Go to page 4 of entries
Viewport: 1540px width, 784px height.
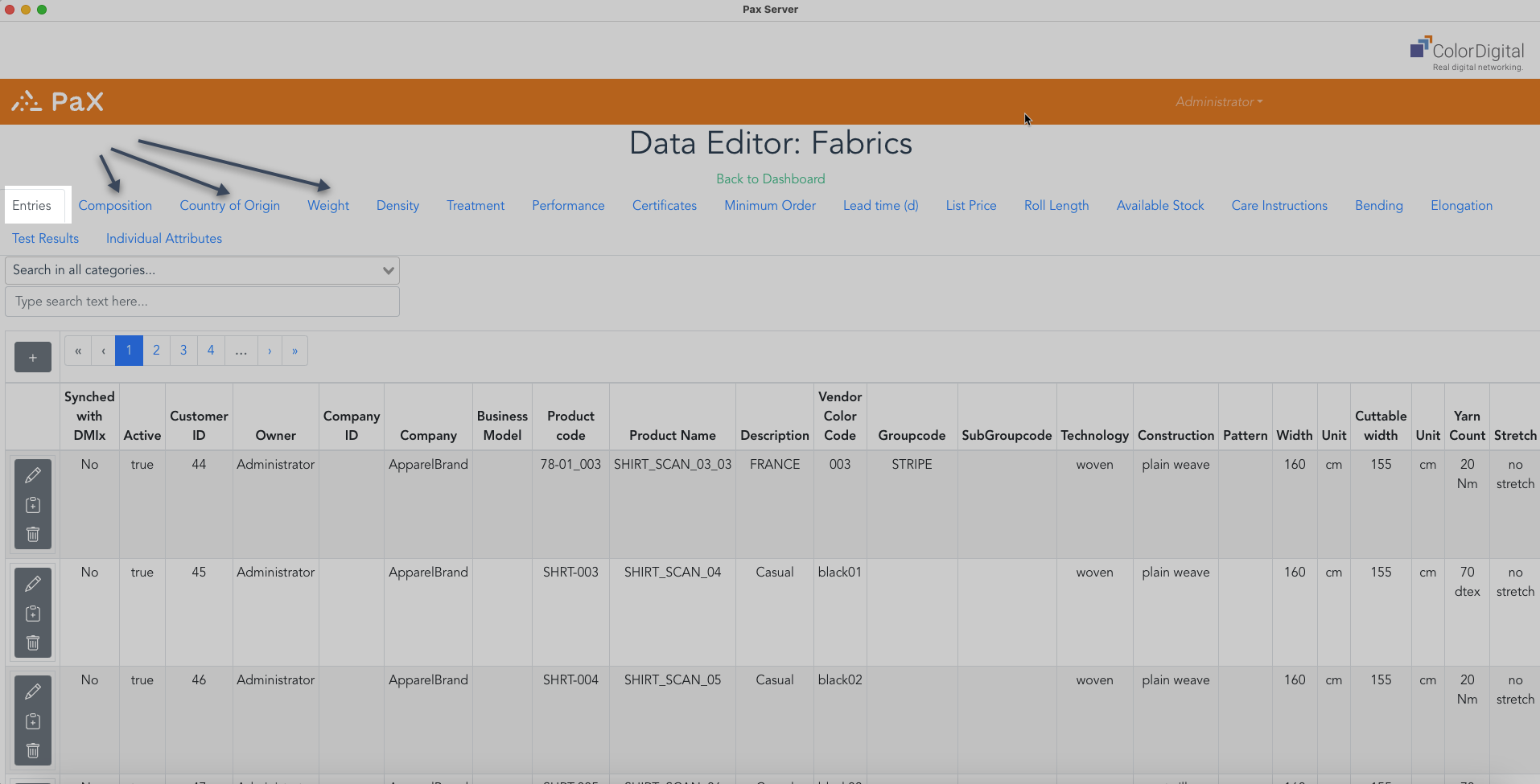point(211,351)
